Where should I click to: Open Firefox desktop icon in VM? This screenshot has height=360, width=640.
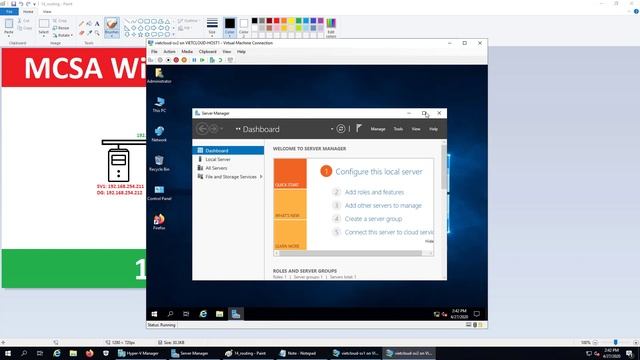pos(159,222)
